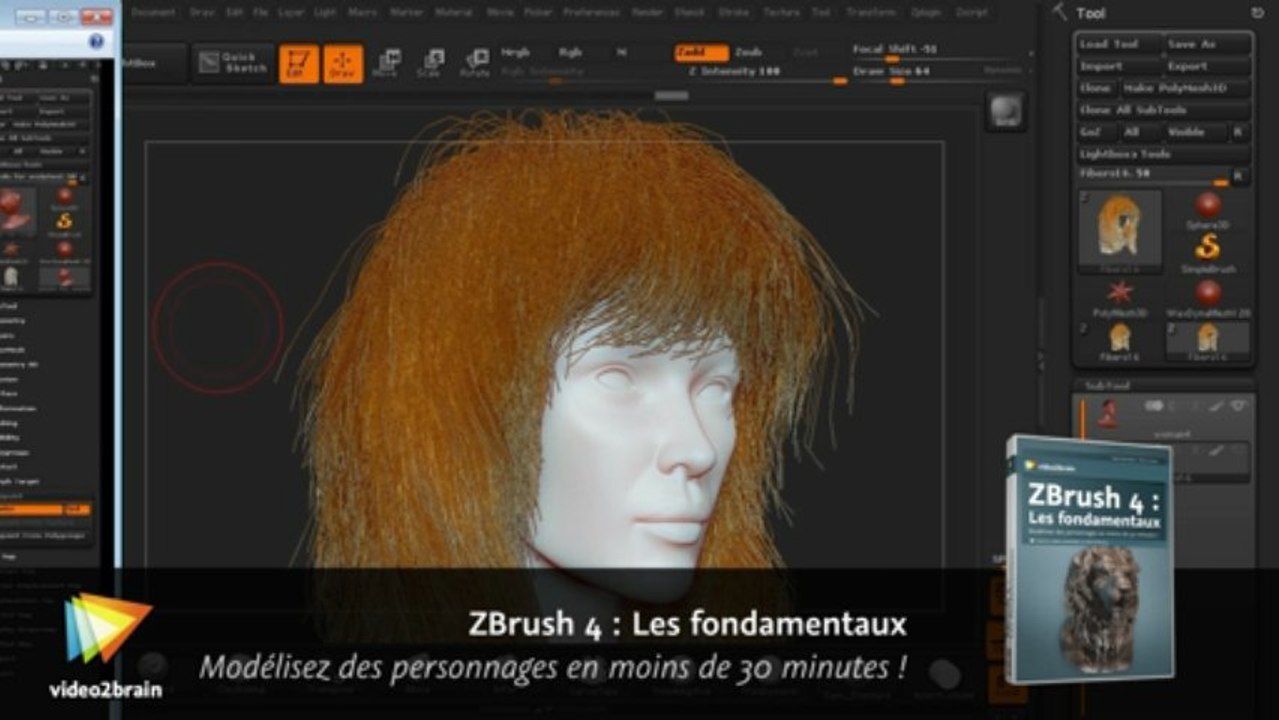Click the large current Fibers tool thumbnail
The image size is (1279, 720).
point(1120,230)
